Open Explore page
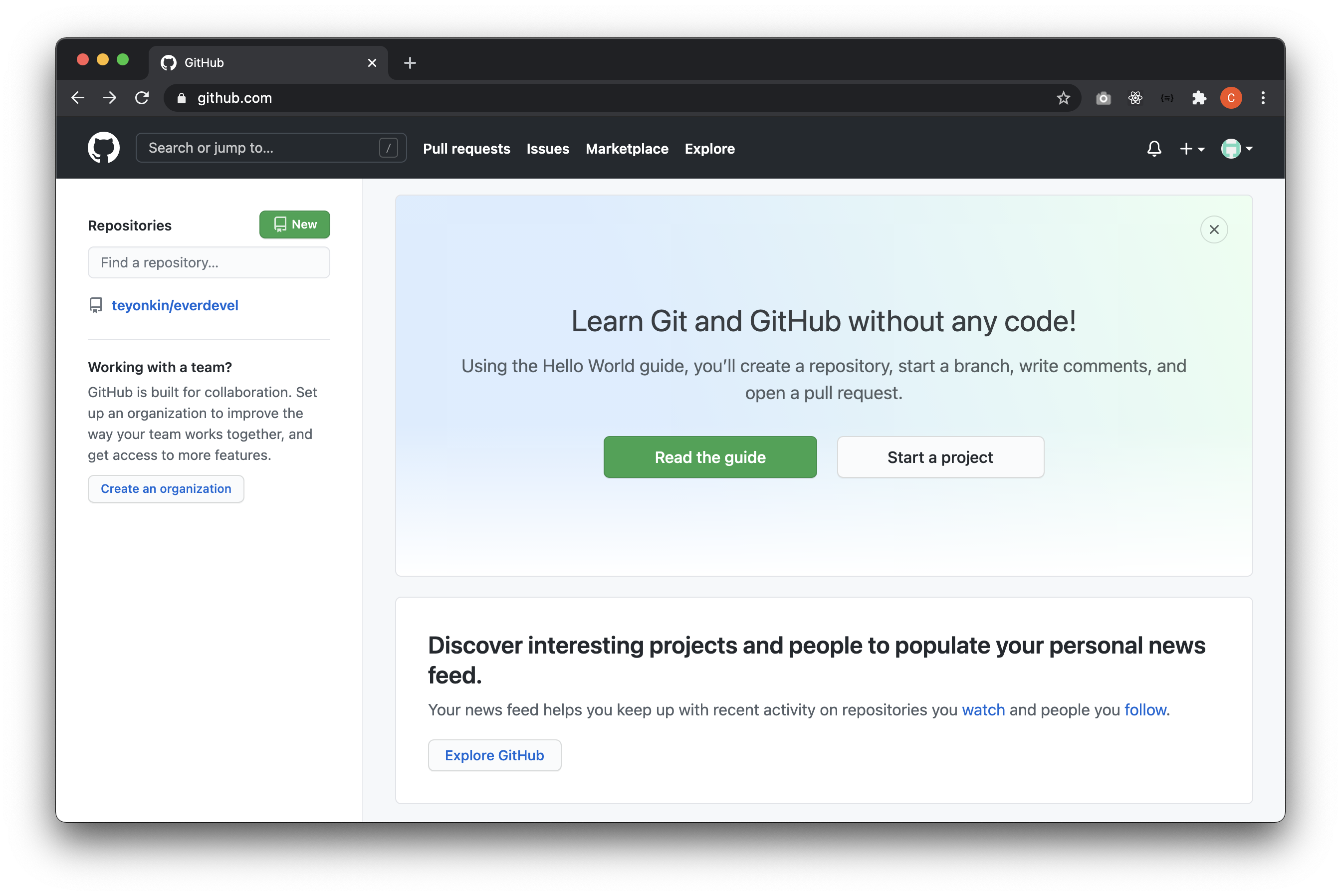1341x896 pixels. (x=709, y=149)
